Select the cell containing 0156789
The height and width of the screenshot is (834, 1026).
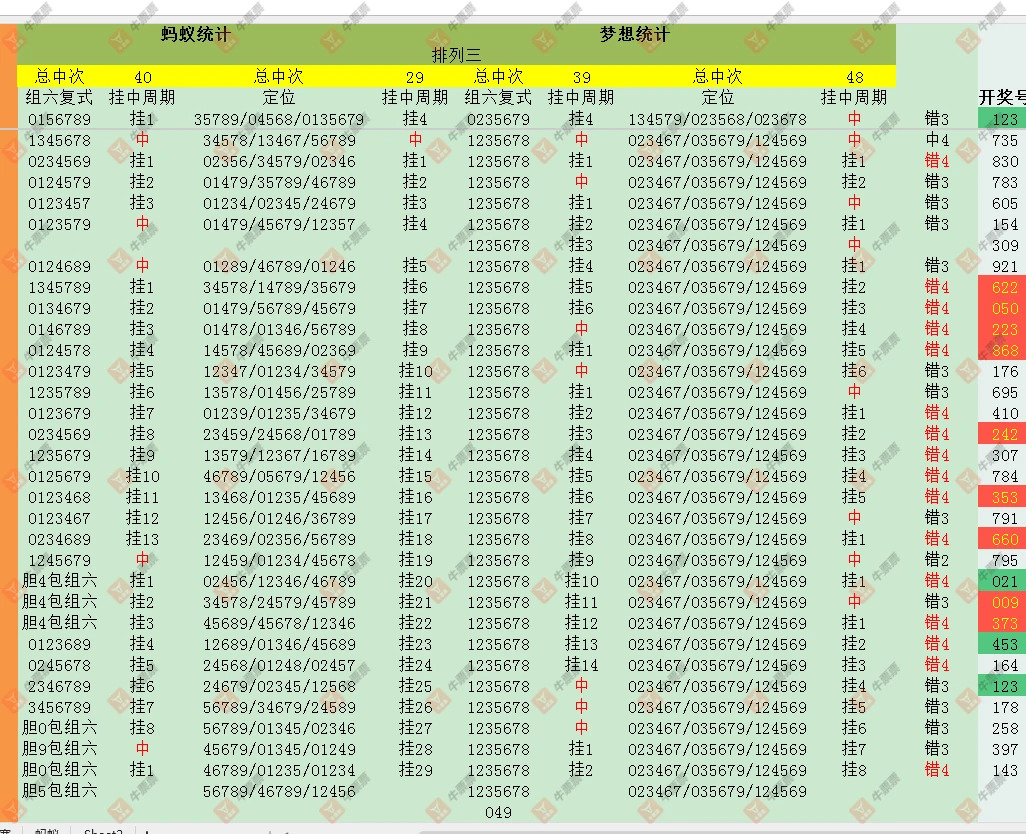pyautogui.click(x=59, y=119)
